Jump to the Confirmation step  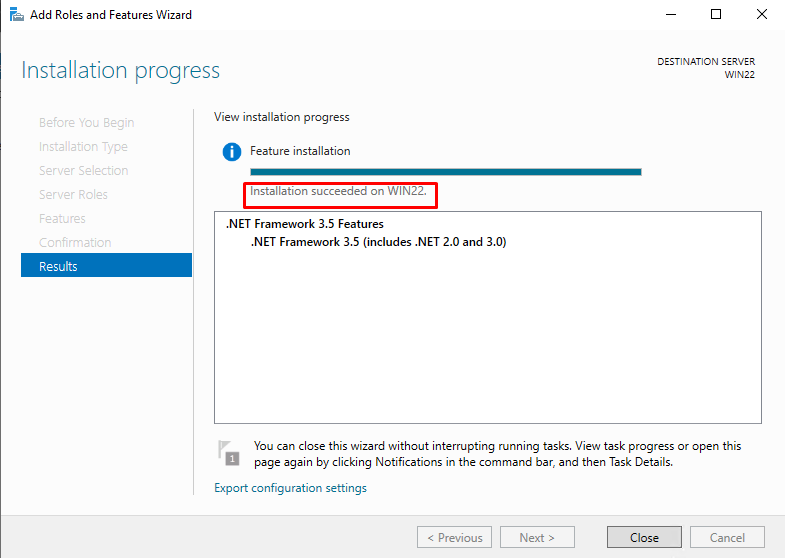tap(75, 243)
